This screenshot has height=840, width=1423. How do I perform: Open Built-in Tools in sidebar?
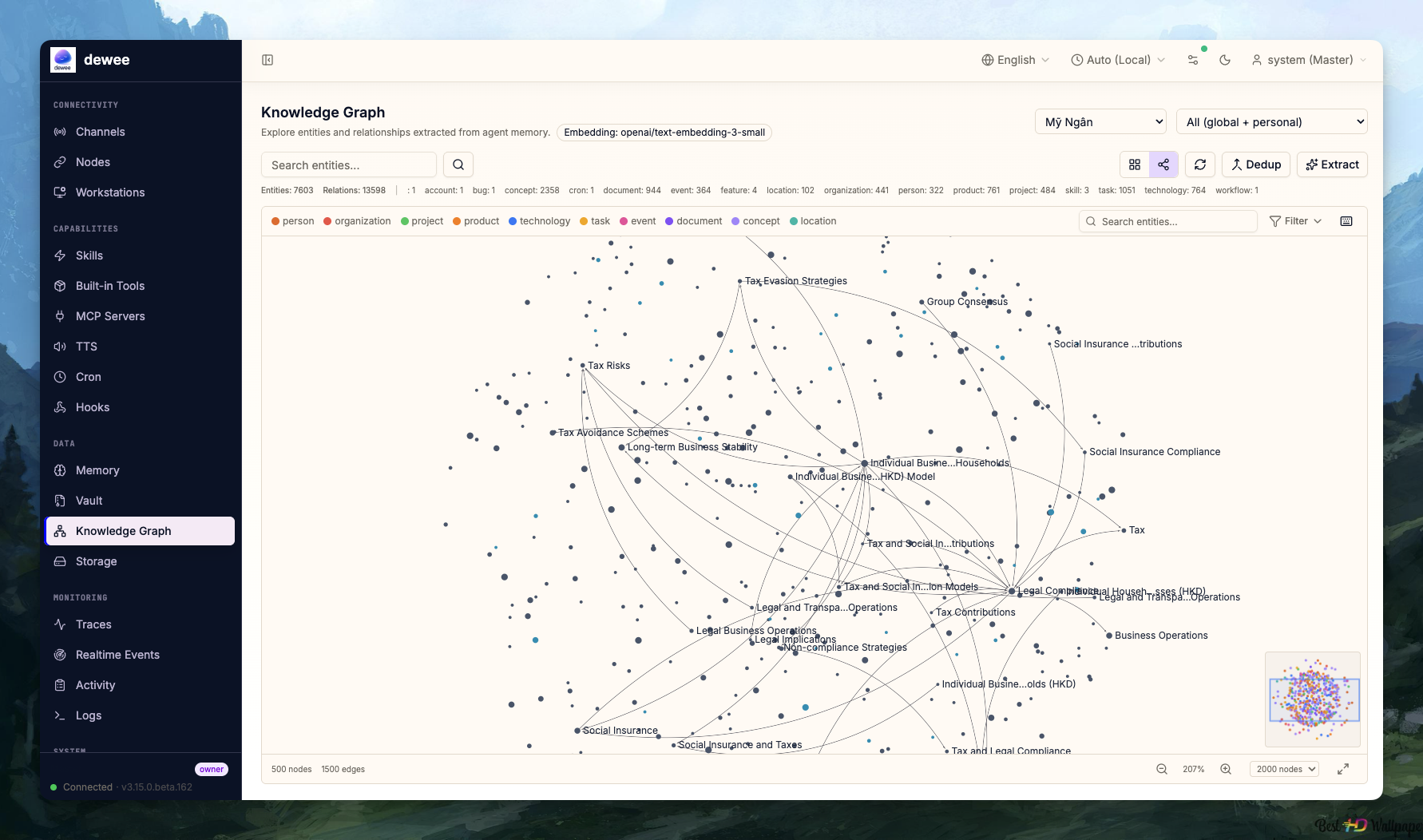click(x=141, y=286)
